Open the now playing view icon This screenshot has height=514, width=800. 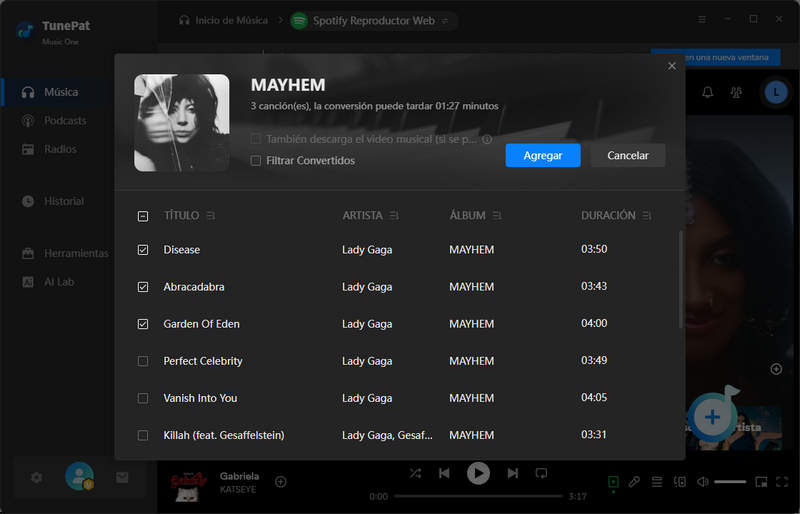pos(613,481)
